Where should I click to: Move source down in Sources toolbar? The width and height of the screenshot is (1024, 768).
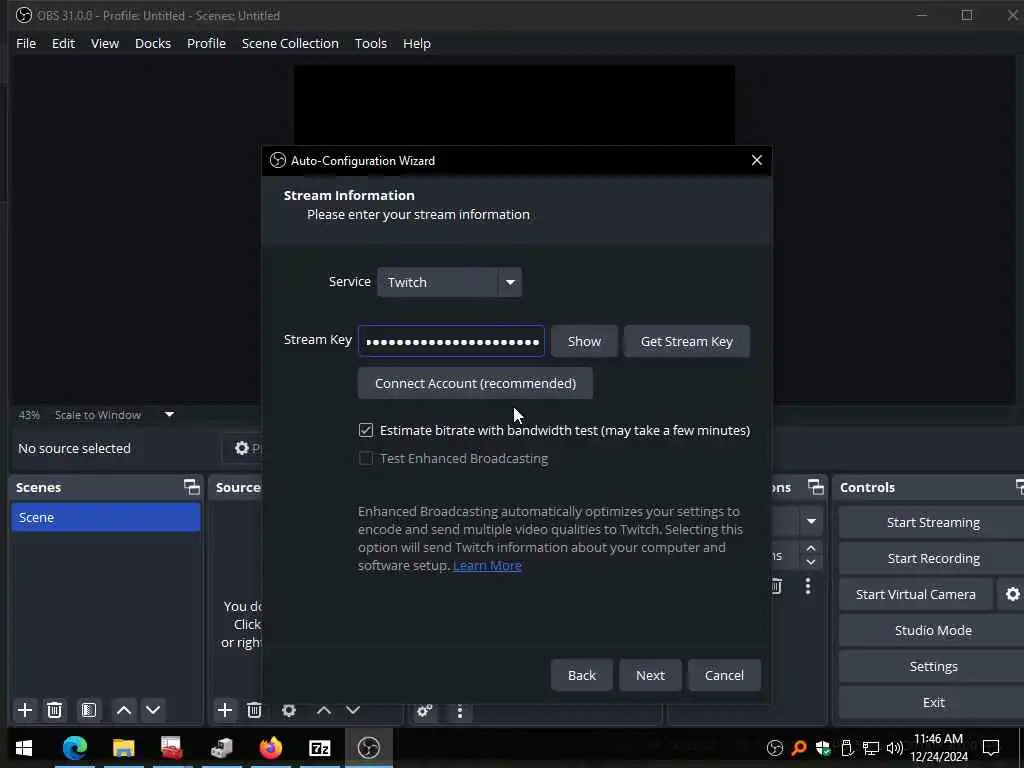[x=353, y=710]
